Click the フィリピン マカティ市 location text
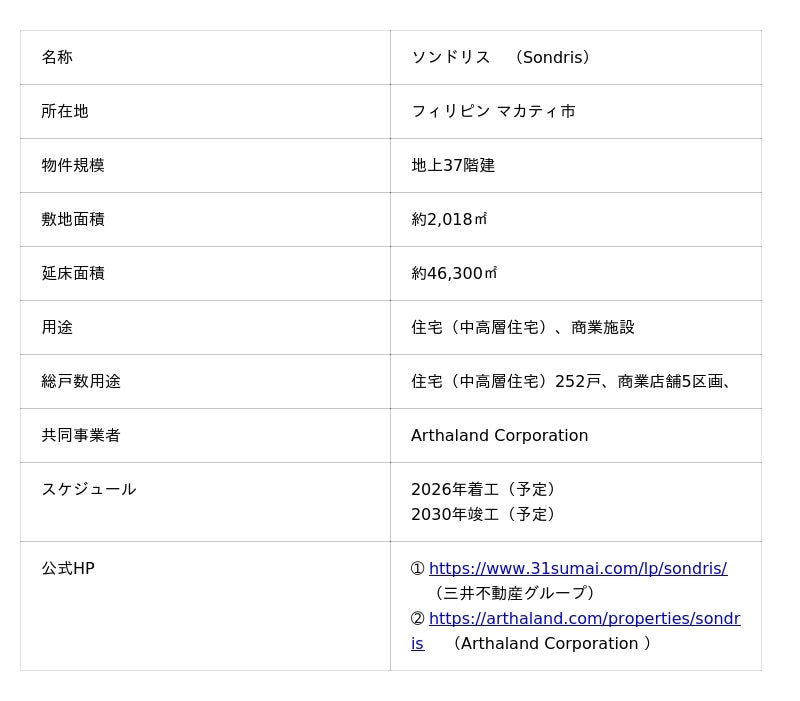This screenshot has height=701, width=800. click(493, 112)
